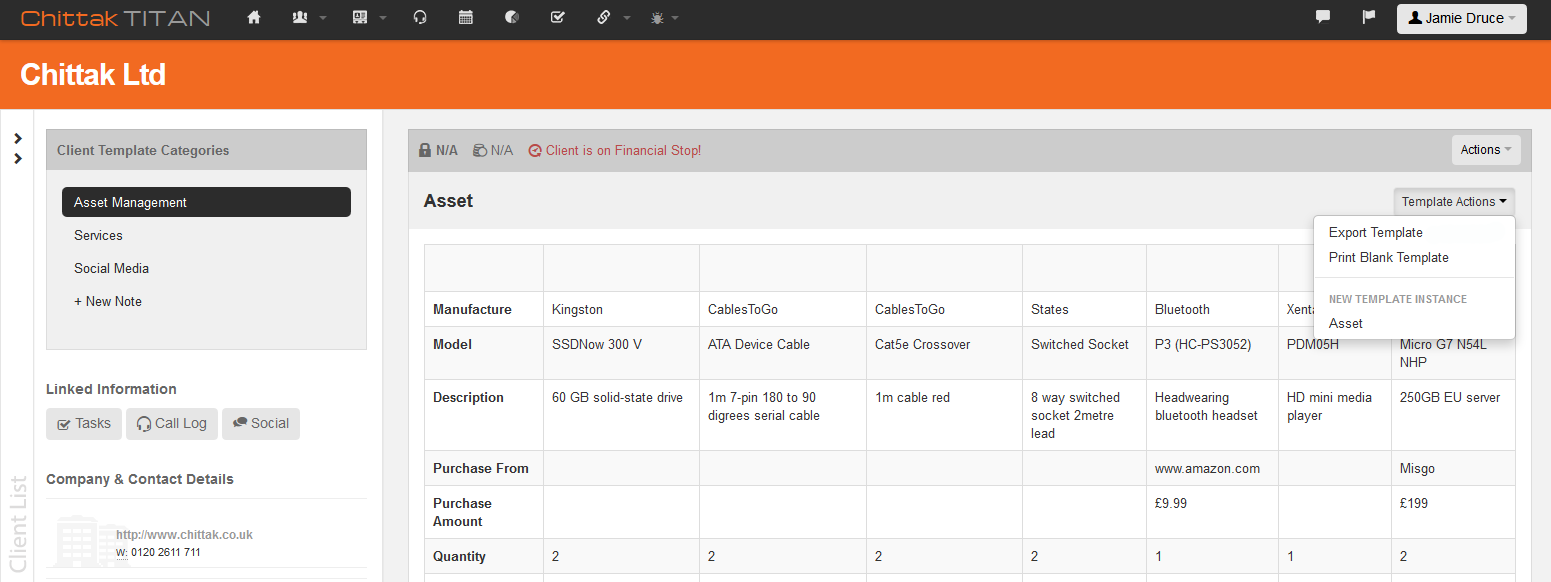Open the chain link icon menu
This screenshot has width=1551, height=582.
coord(613,17)
